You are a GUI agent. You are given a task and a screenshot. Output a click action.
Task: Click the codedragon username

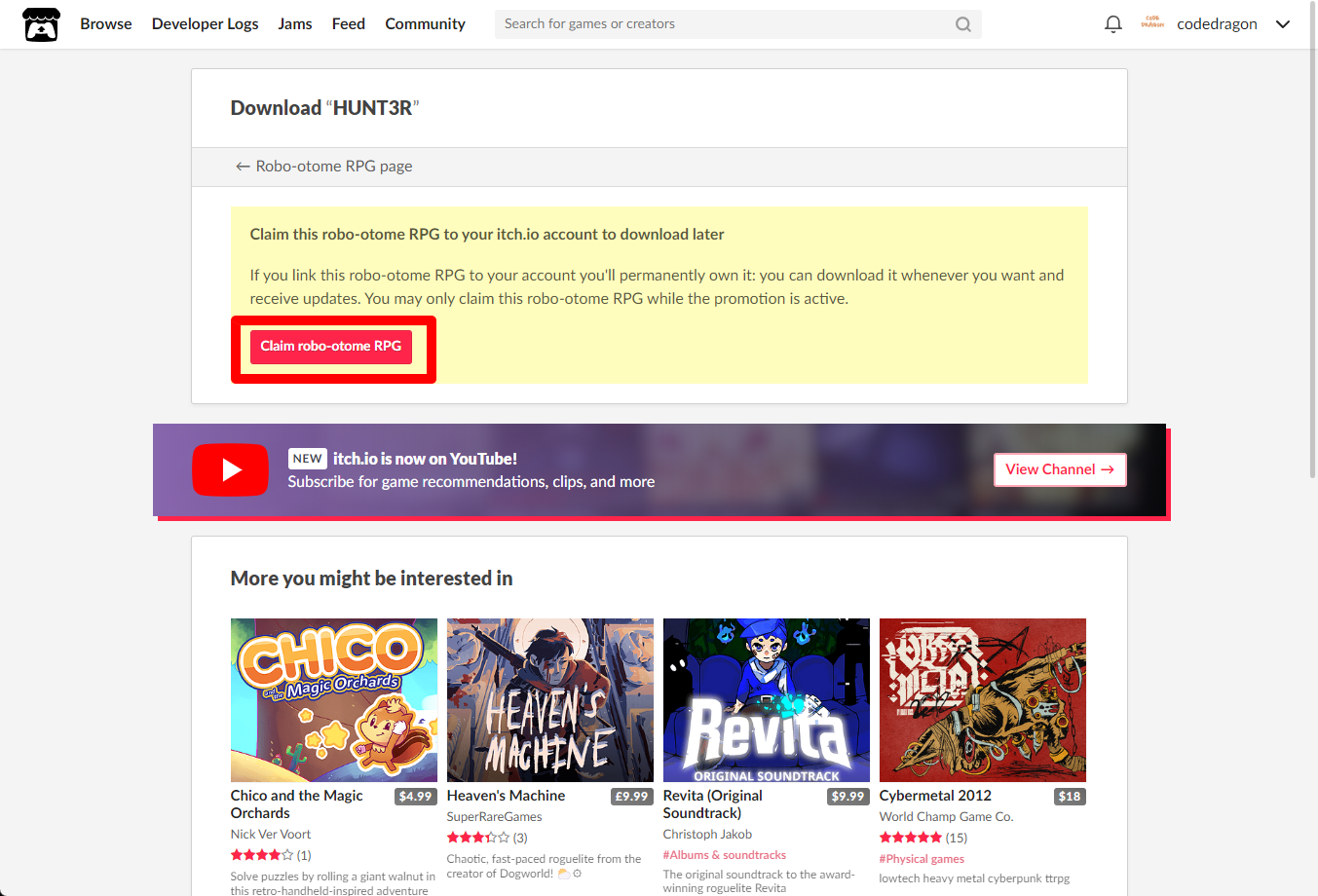[1217, 24]
